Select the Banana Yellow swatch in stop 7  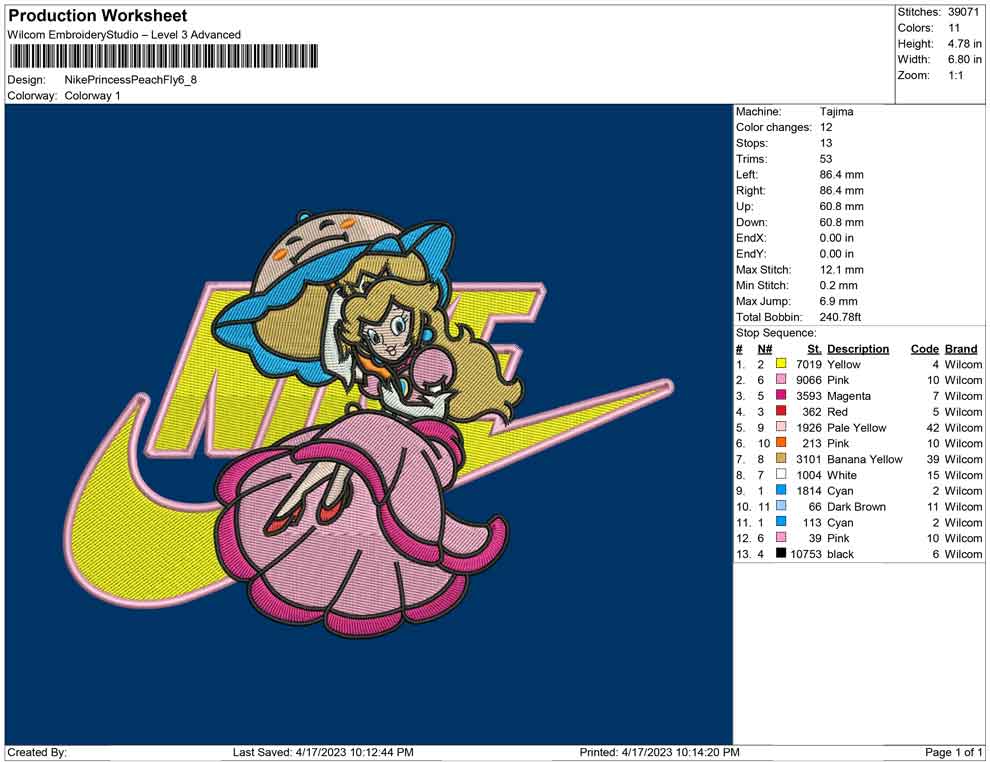(x=781, y=458)
